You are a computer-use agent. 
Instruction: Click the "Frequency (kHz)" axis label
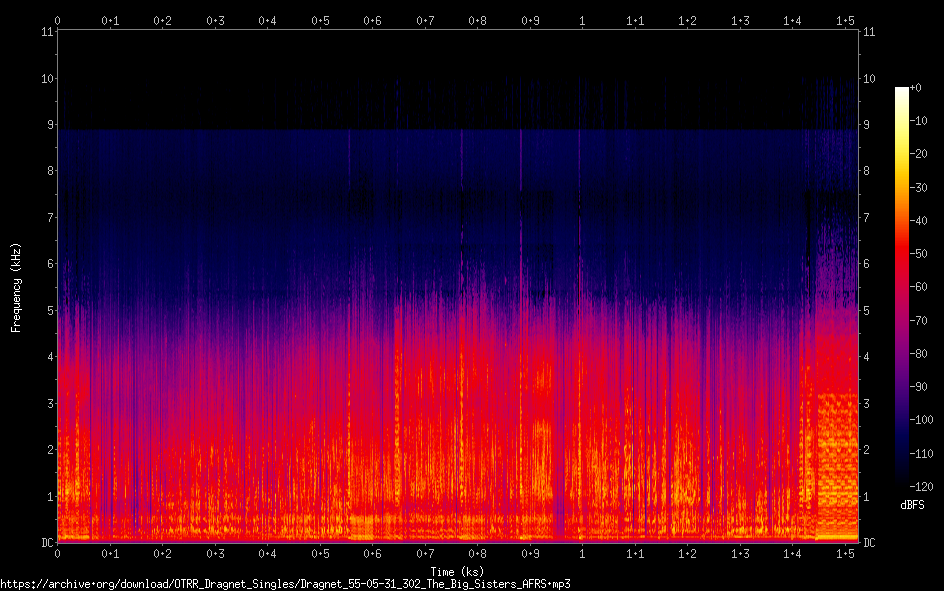click(16, 287)
